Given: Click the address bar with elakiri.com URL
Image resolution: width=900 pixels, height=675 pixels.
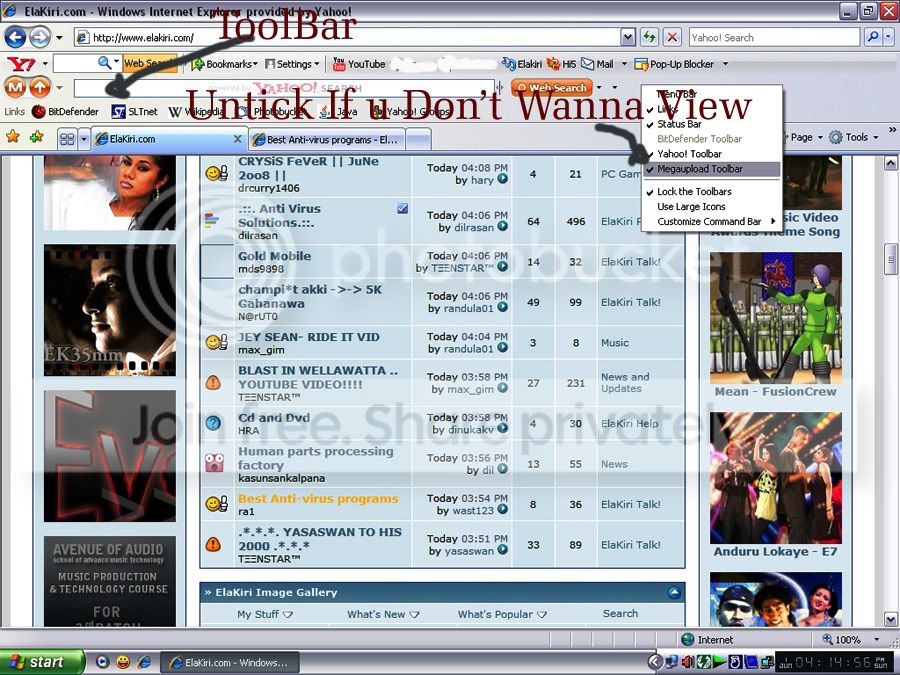Looking at the screenshot, I should pyautogui.click(x=347, y=38).
